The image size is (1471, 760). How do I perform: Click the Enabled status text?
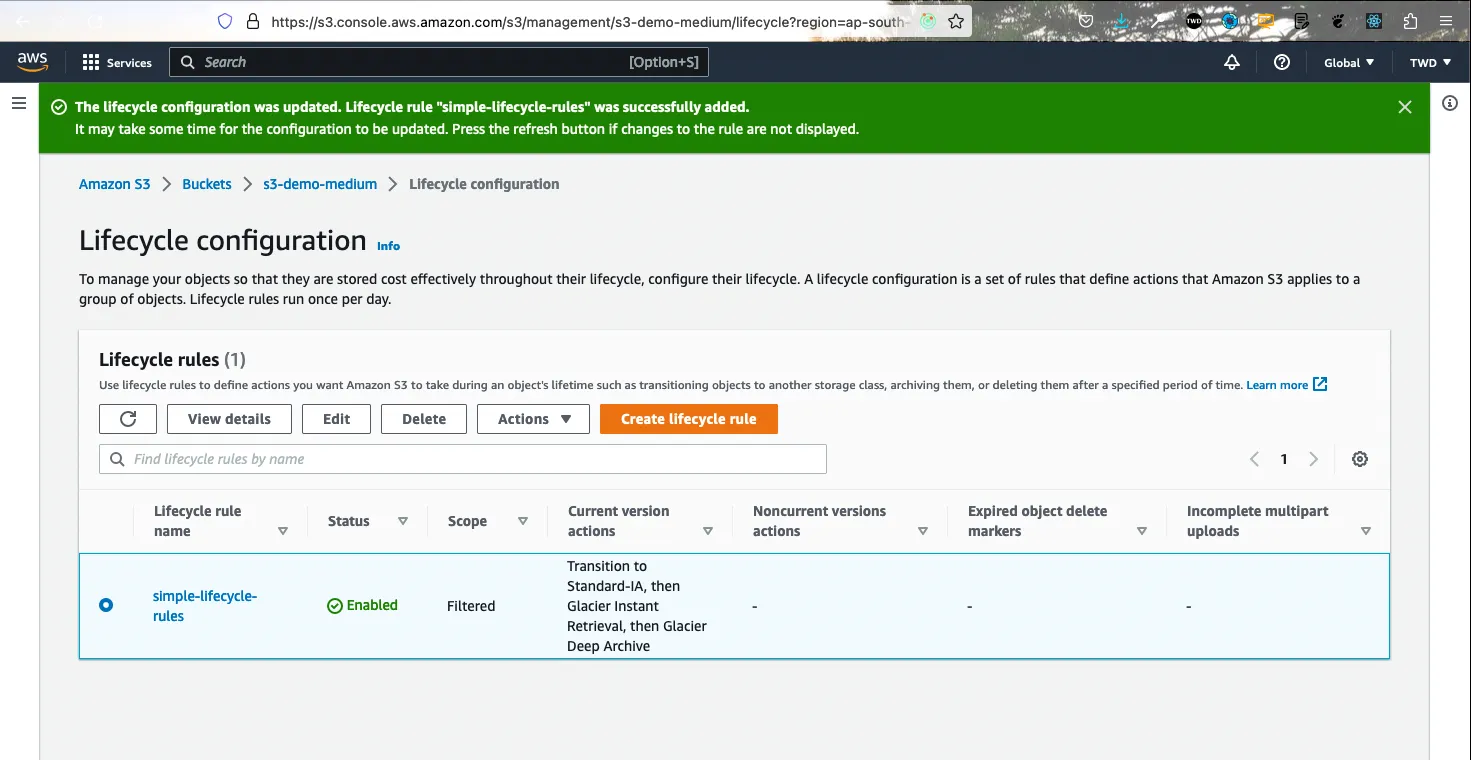[x=372, y=605]
